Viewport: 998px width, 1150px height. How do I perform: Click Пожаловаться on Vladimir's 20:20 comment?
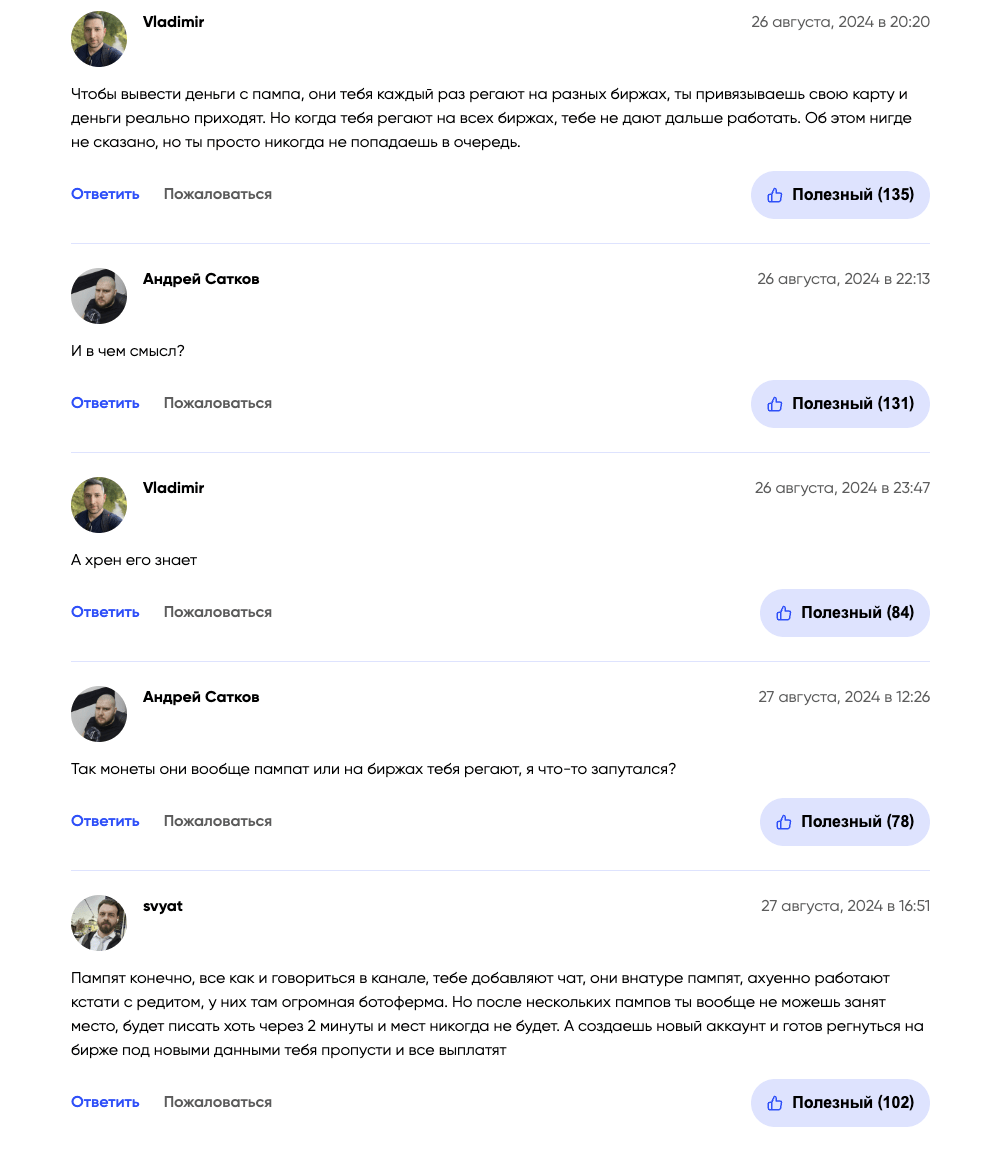[218, 194]
